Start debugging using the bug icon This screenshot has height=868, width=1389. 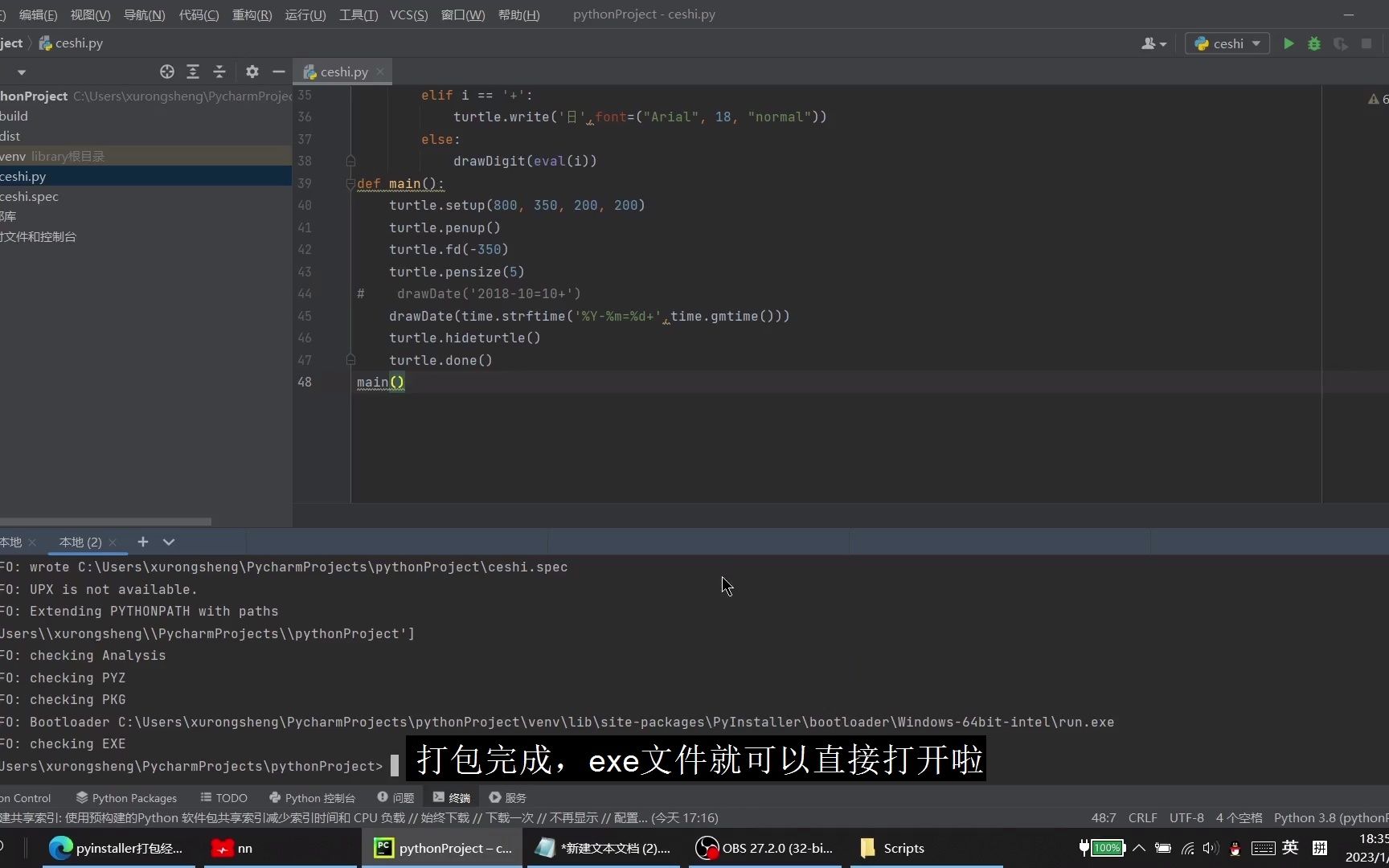(x=1314, y=43)
